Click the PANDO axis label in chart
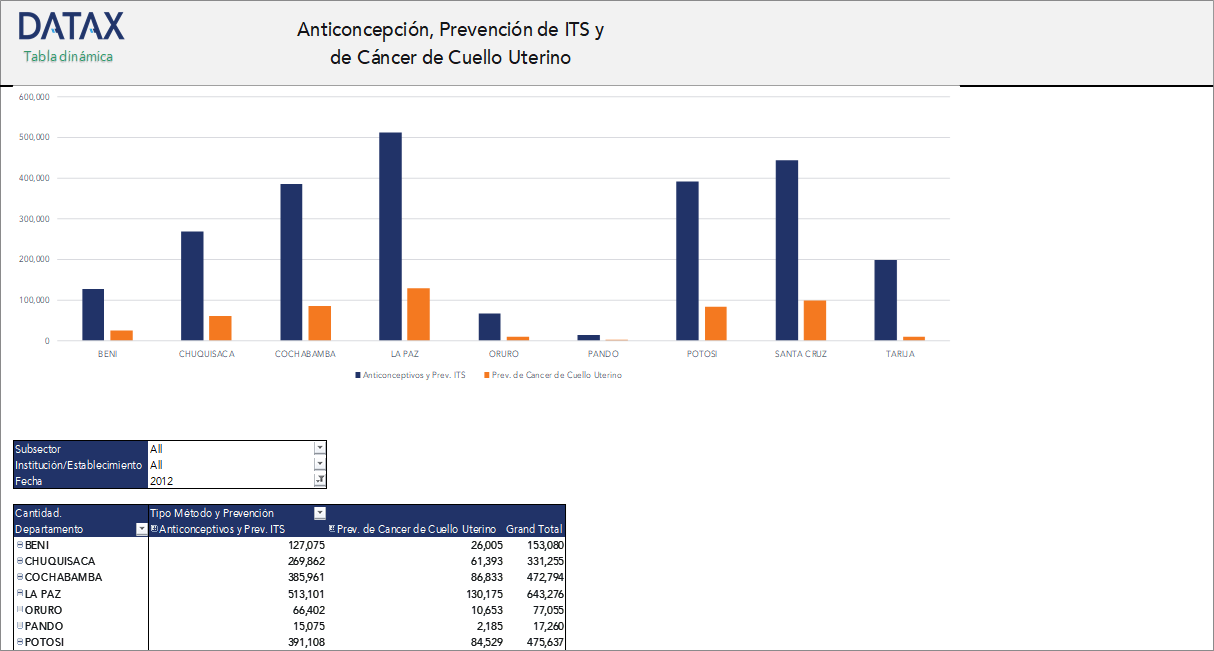The height and width of the screenshot is (651, 1214). point(603,354)
